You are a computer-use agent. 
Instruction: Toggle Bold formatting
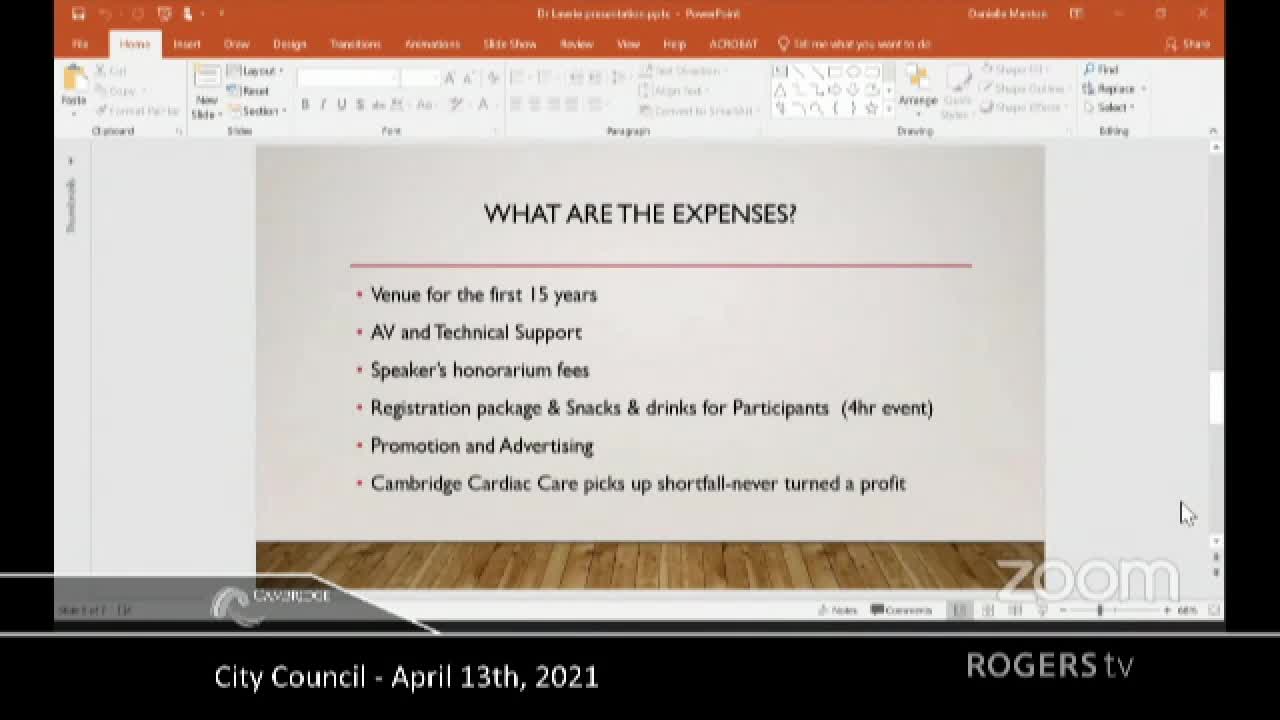[x=305, y=105]
